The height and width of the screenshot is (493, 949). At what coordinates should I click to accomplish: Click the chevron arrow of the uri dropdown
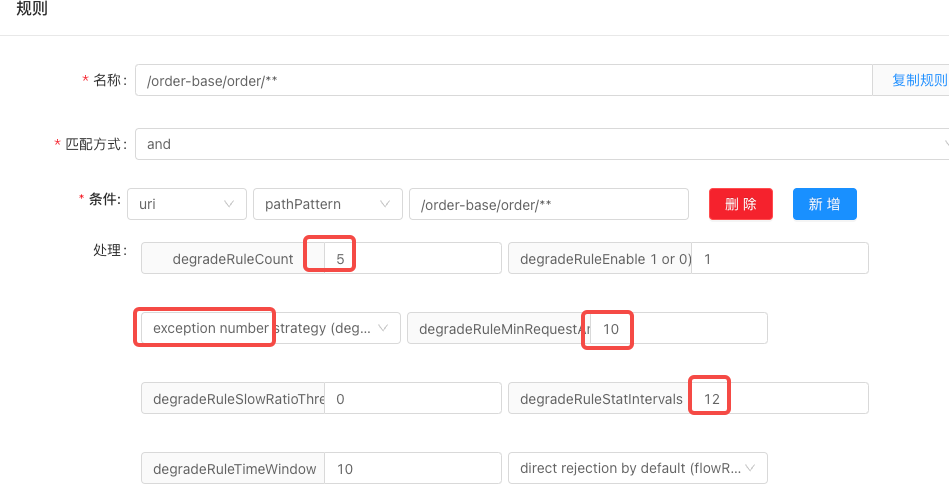tap(229, 204)
